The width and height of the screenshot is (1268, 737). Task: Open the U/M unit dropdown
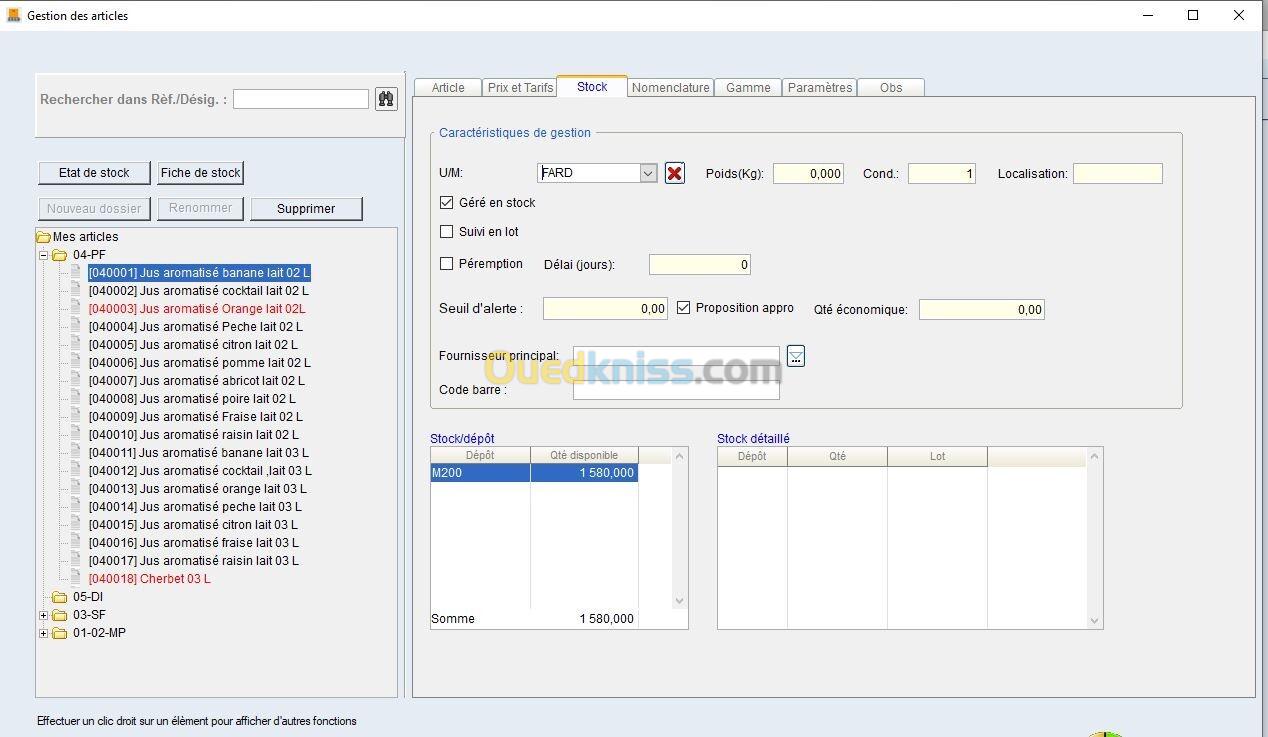pos(648,173)
